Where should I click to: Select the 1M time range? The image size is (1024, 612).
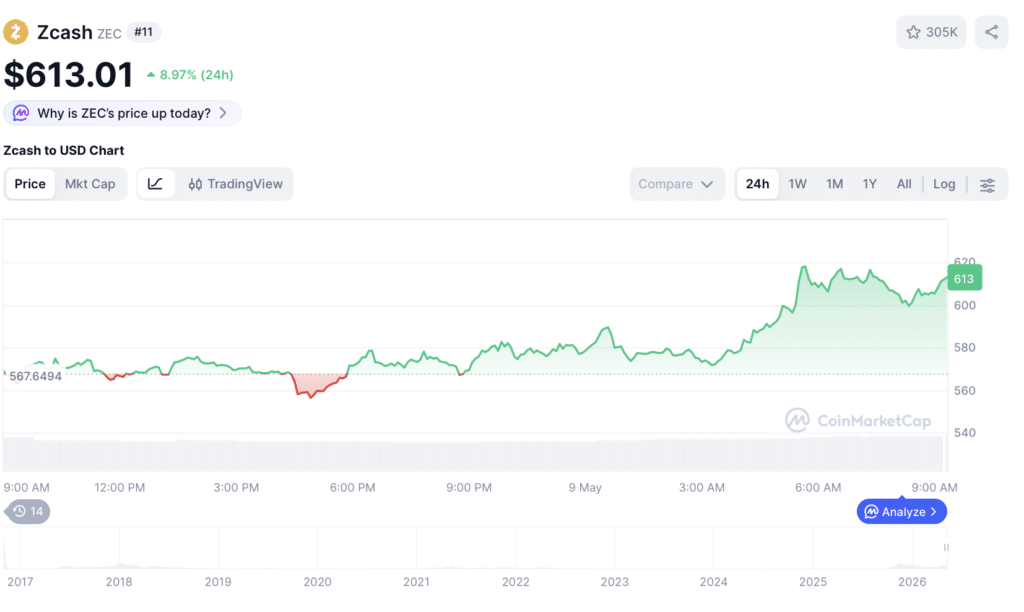pyautogui.click(x=834, y=184)
